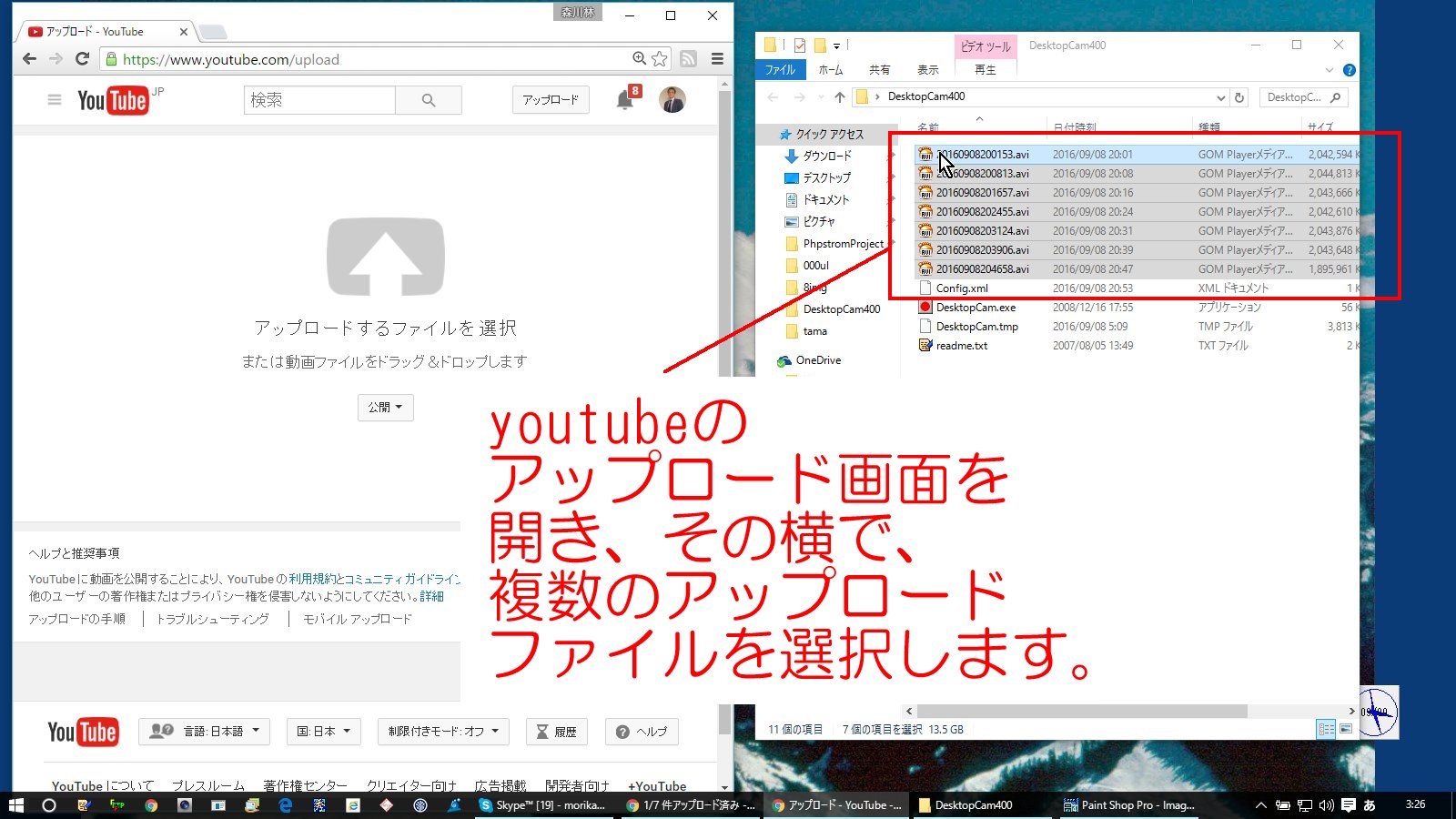
Task: Select file 20160908204658.avi
Action: tap(982, 269)
